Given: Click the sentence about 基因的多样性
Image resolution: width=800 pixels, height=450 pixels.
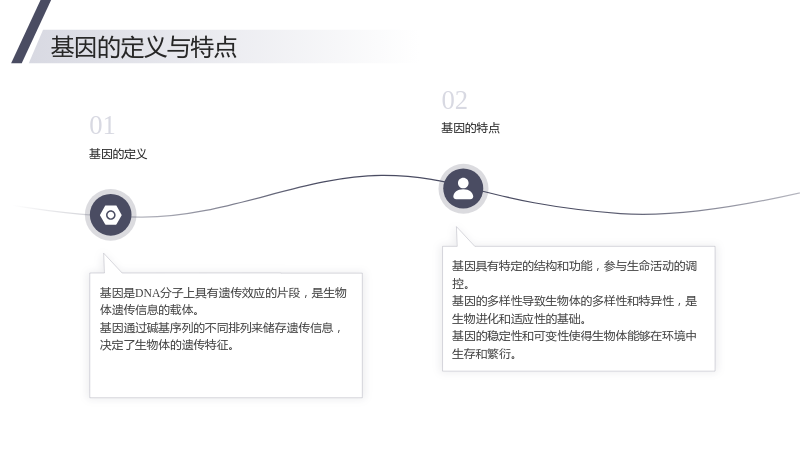Looking at the screenshot, I should [574, 310].
